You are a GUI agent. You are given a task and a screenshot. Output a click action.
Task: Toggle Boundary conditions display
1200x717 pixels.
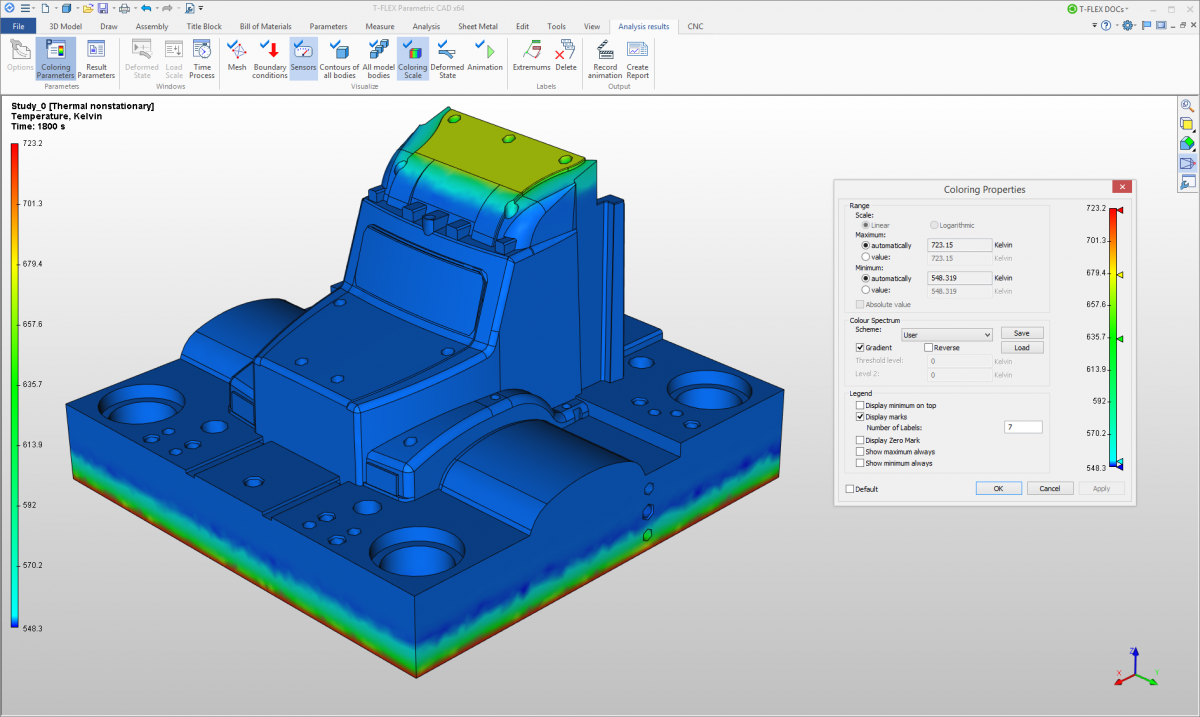tap(269, 59)
